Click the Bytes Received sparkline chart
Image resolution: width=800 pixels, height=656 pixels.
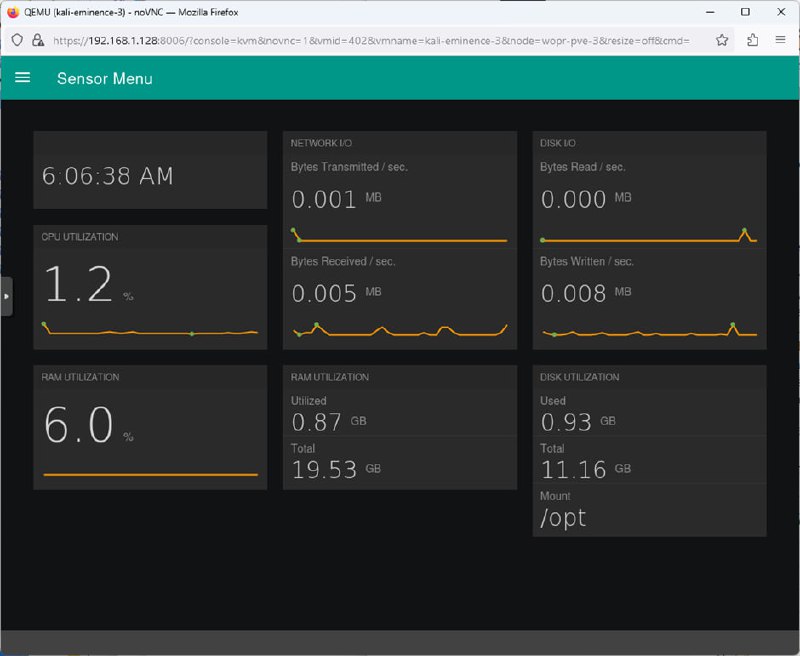pyautogui.click(x=400, y=331)
